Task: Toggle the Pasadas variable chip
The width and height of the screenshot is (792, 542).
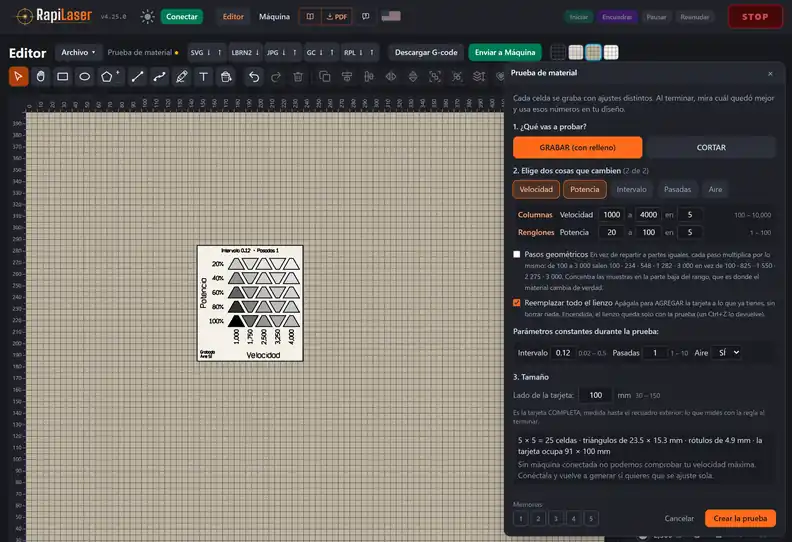Action: pos(677,189)
